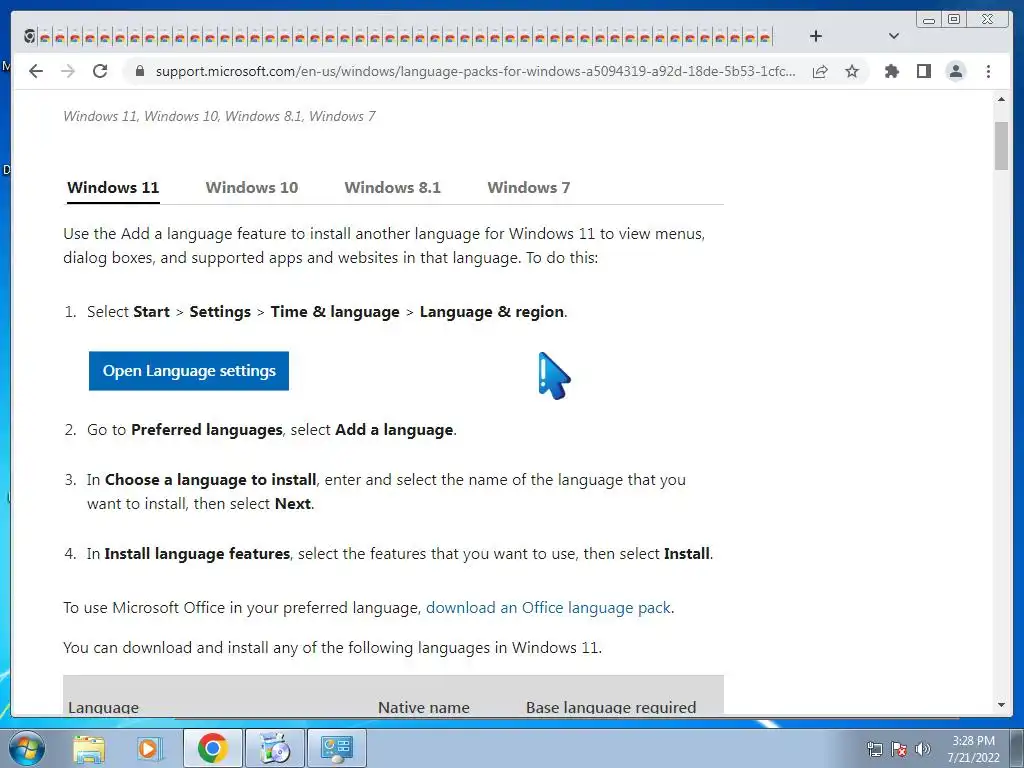Screen dimensions: 1024x768
Task: Go back to the previous page
Action: coord(36,71)
